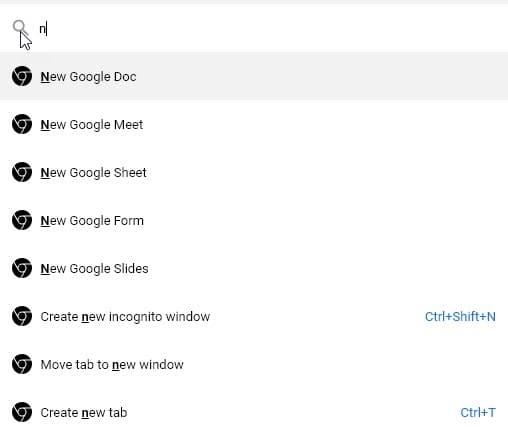Image resolution: width=508 pixels, height=429 pixels.
Task: Click the magnifying glass search icon
Action: [x=20, y=28]
